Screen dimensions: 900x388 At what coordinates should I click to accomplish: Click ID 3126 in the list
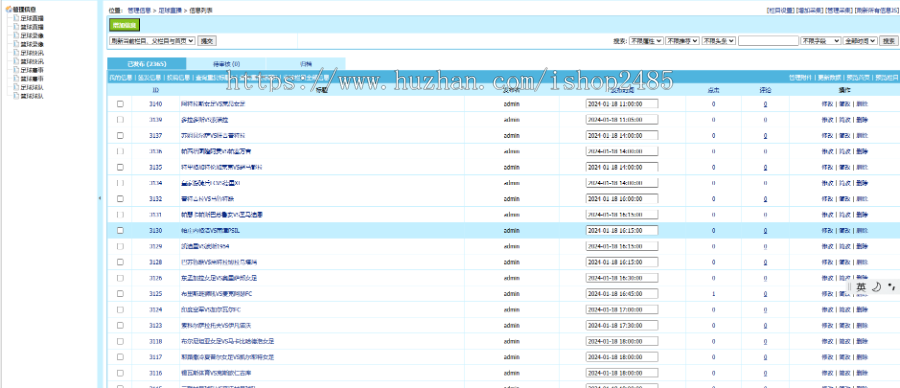coord(156,278)
